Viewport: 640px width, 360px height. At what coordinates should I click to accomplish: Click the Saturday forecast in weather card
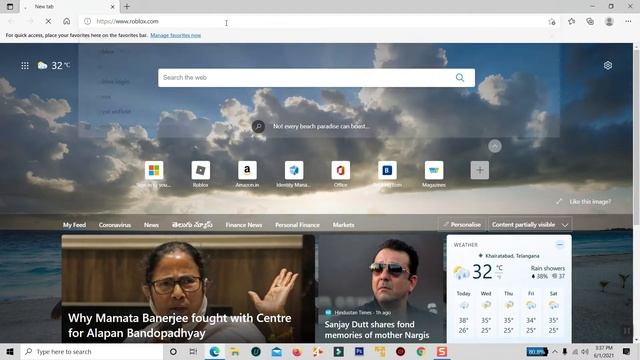click(553, 312)
